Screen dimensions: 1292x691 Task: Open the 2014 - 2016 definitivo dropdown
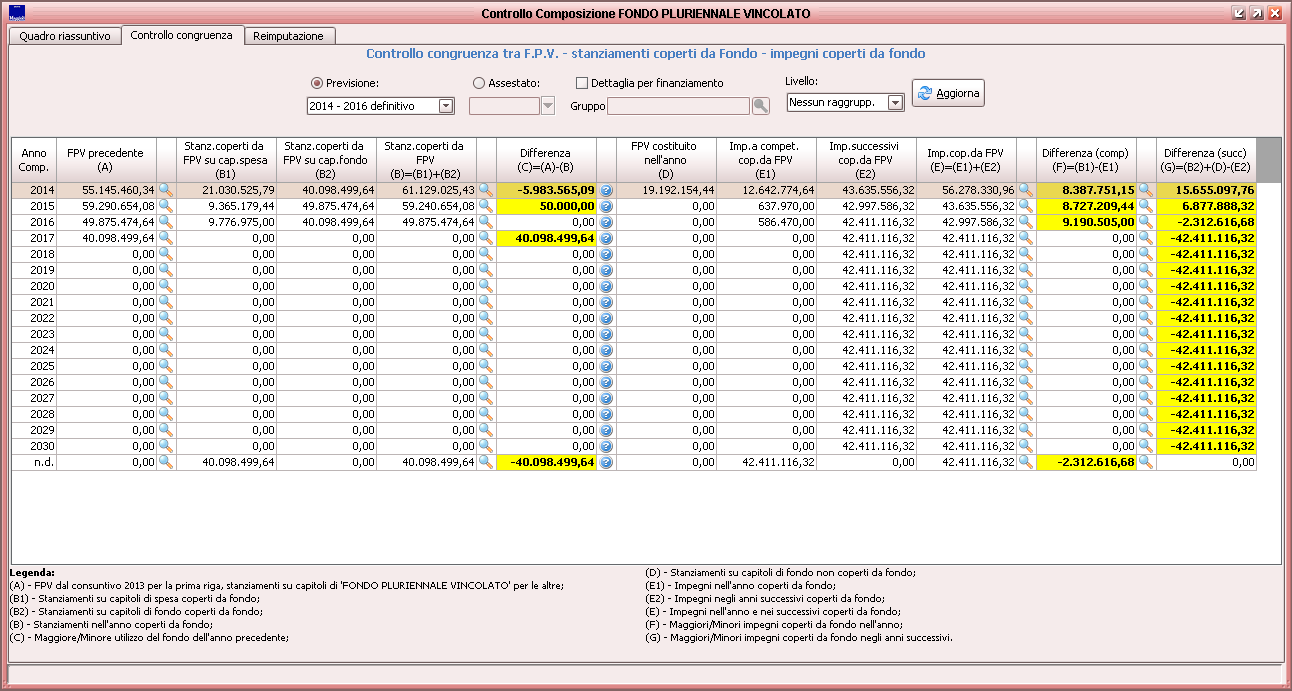pyautogui.click(x=446, y=106)
